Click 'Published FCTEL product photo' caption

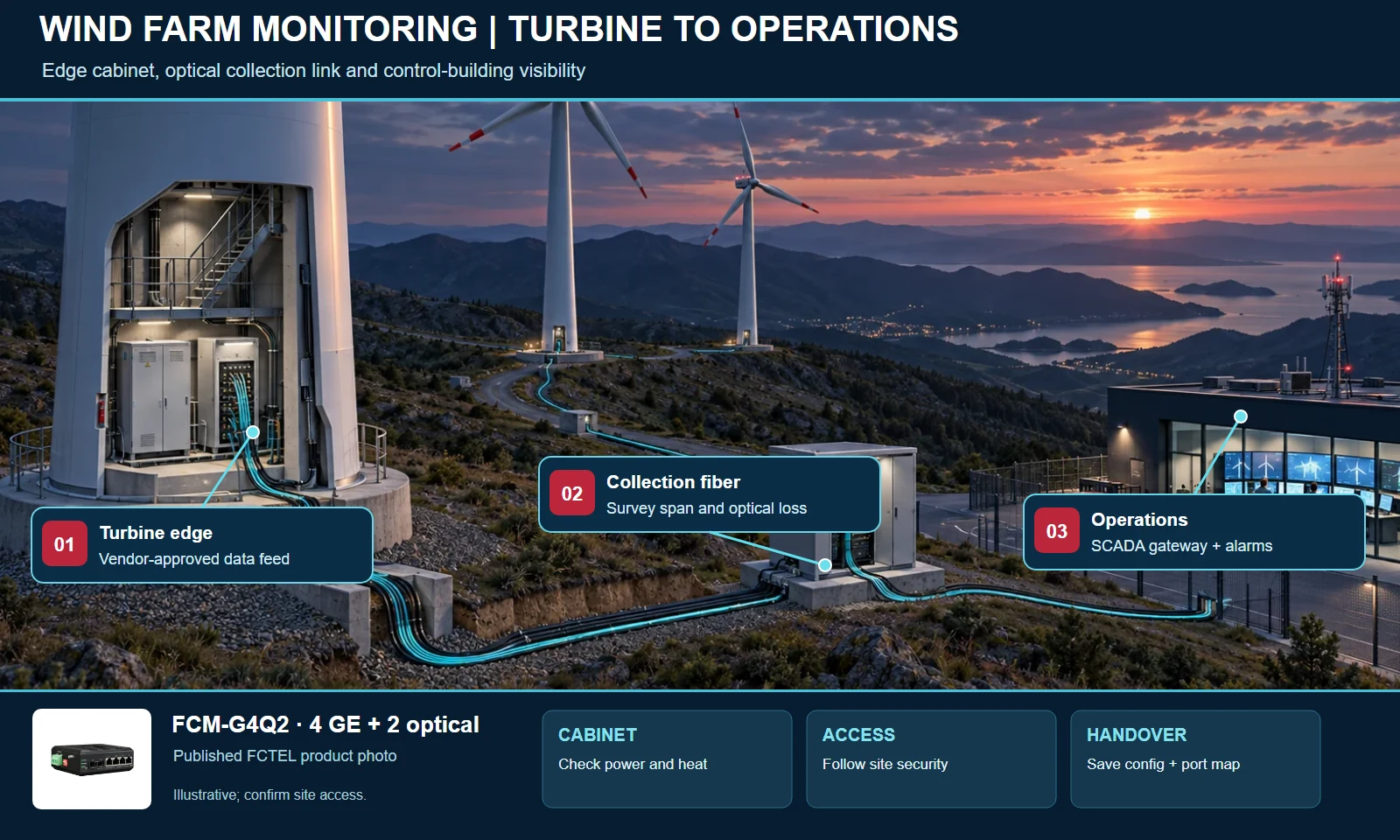[x=284, y=756]
